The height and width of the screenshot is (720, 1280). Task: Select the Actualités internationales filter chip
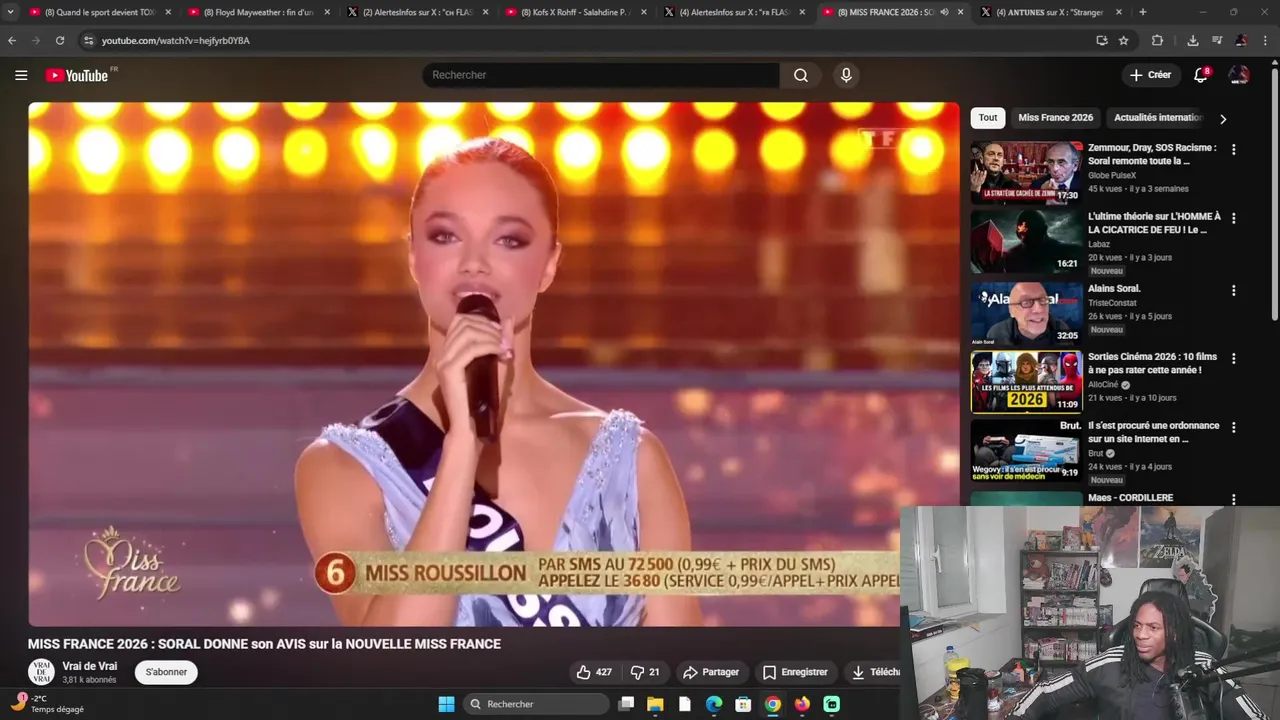(x=1156, y=117)
